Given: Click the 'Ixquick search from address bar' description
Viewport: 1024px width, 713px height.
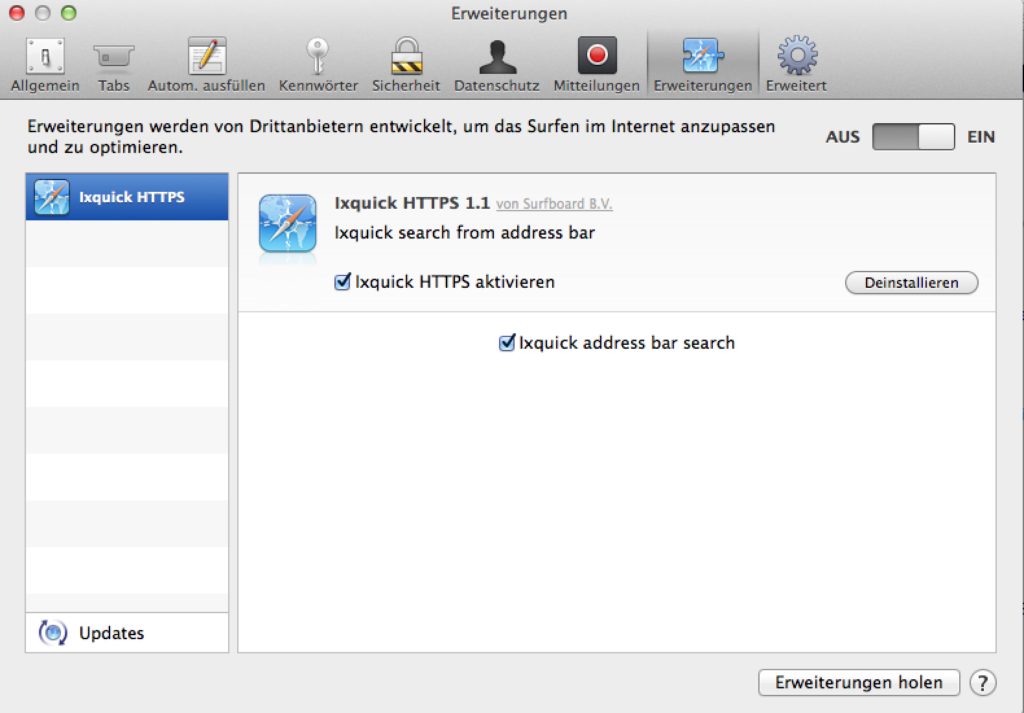Looking at the screenshot, I should pos(464,232).
